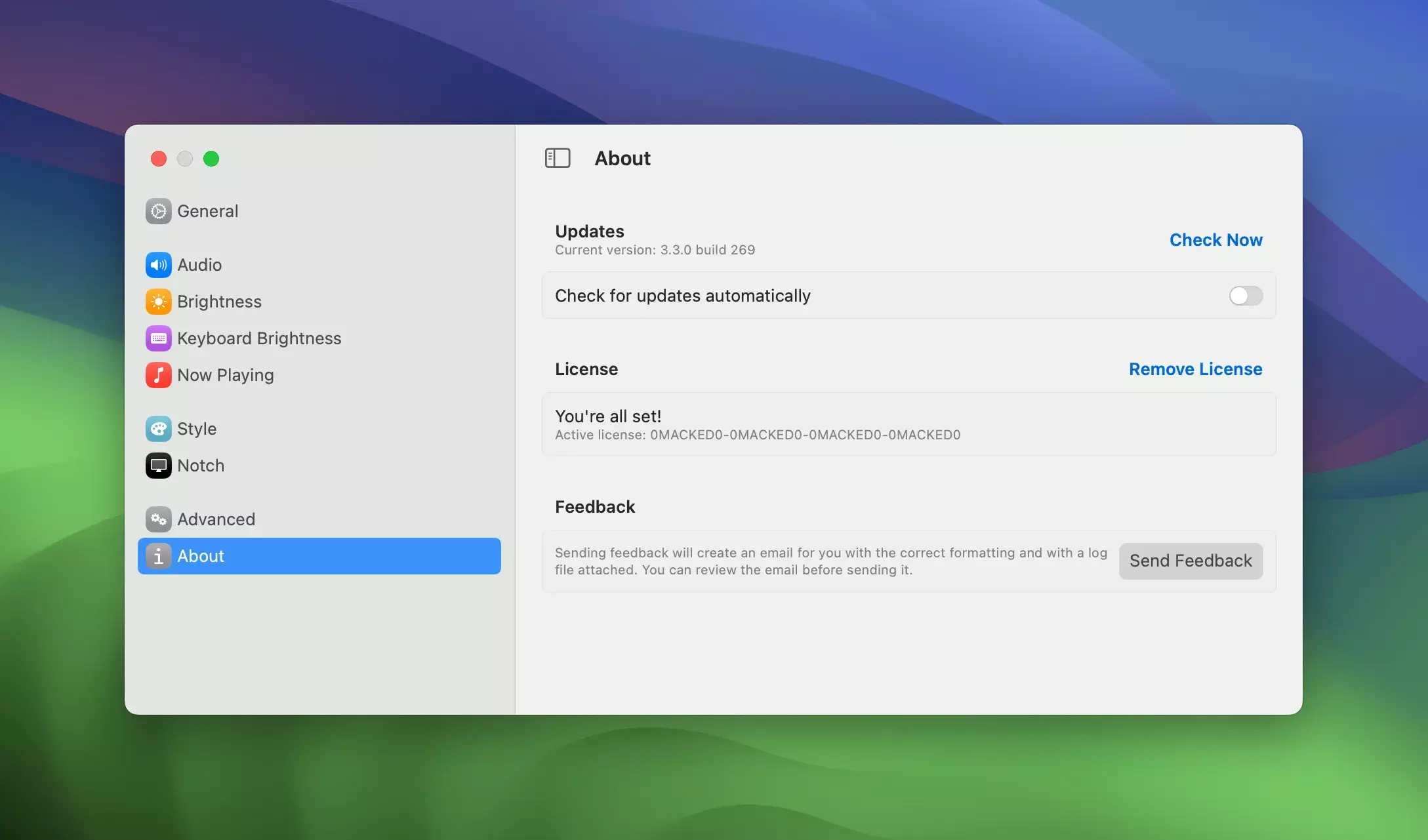Select the Style palette icon
The image size is (1428, 840).
[158, 429]
